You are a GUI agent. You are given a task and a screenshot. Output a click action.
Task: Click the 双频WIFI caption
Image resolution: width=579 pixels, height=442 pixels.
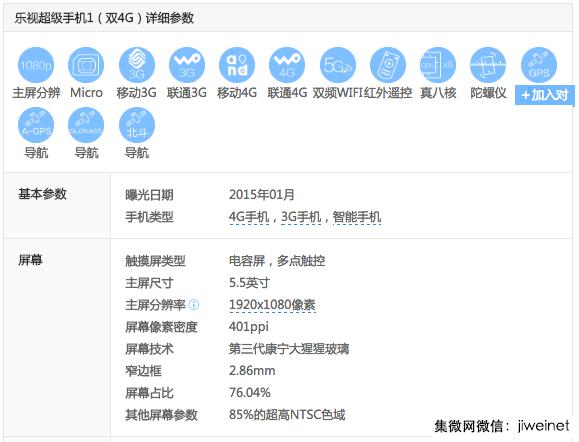tap(338, 93)
